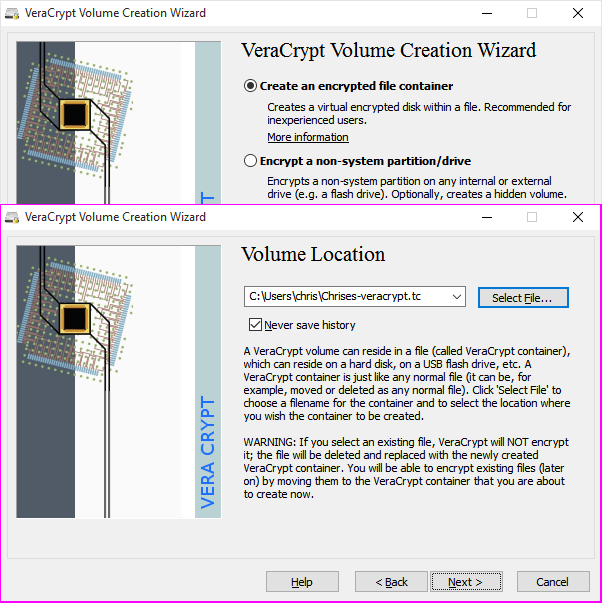The height and width of the screenshot is (604, 602).
Task: Click the Help button
Action: [301, 582]
